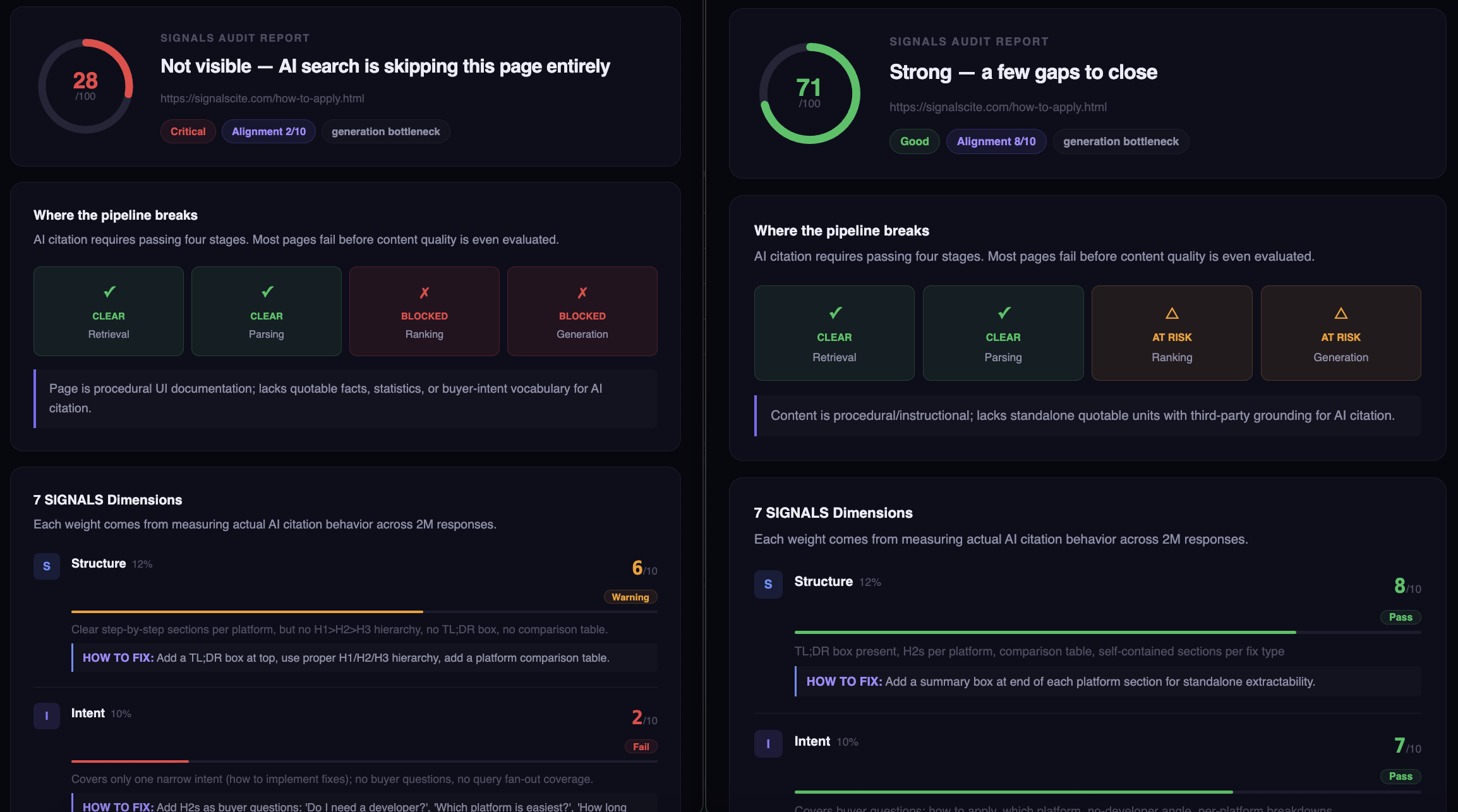Click the I Intent icon in the left report
The height and width of the screenshot is (812, 1458).
click(47, 716)
